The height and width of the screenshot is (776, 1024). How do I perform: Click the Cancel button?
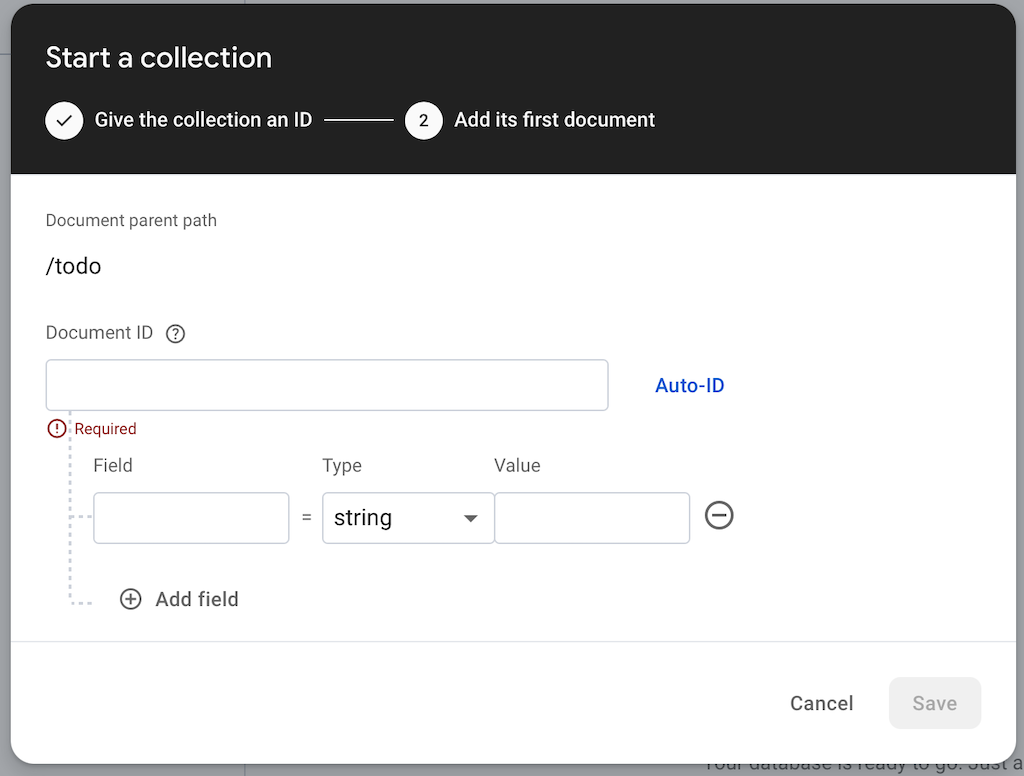pyautogui.click(x=822, y=703)
